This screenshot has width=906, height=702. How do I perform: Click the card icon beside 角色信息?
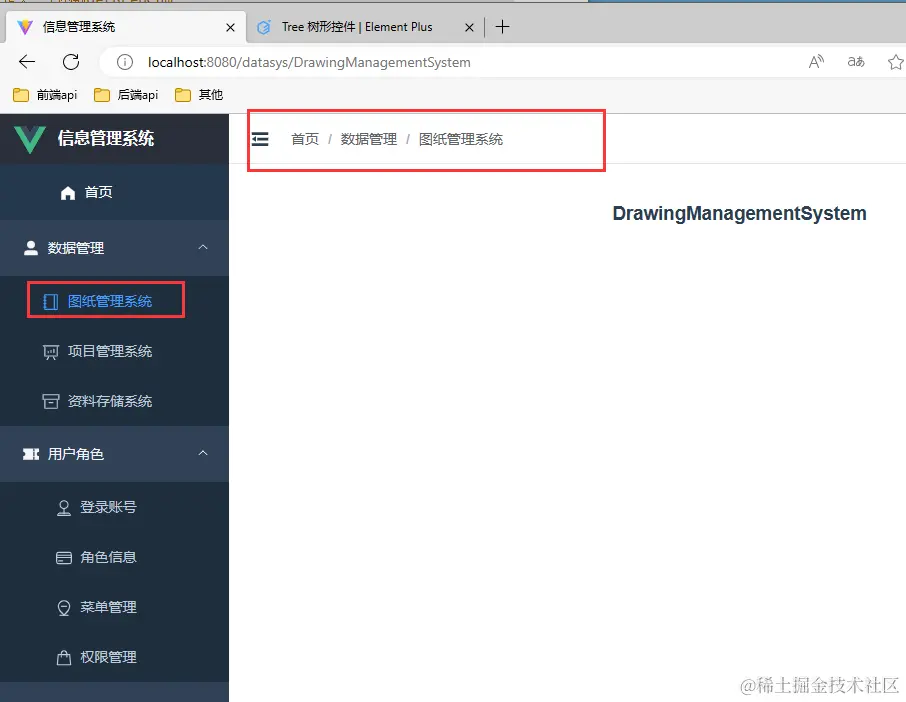[64, 558]
